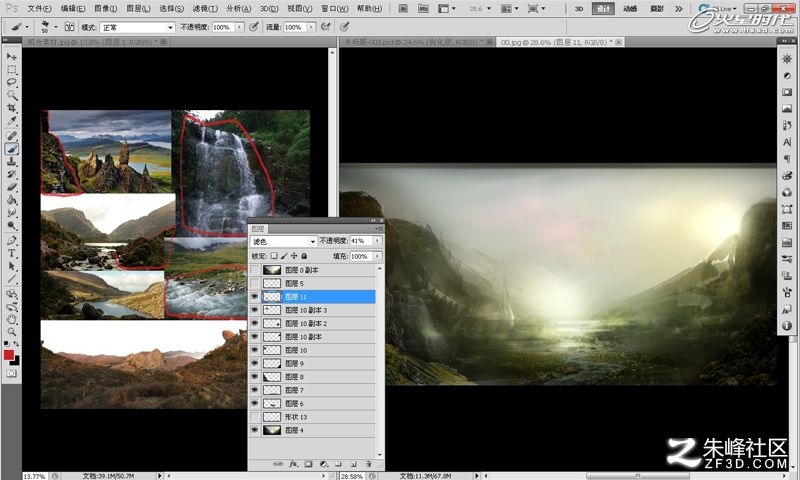Select the Pen tool
The image size is (800, 480).
[x=12, y=240]
